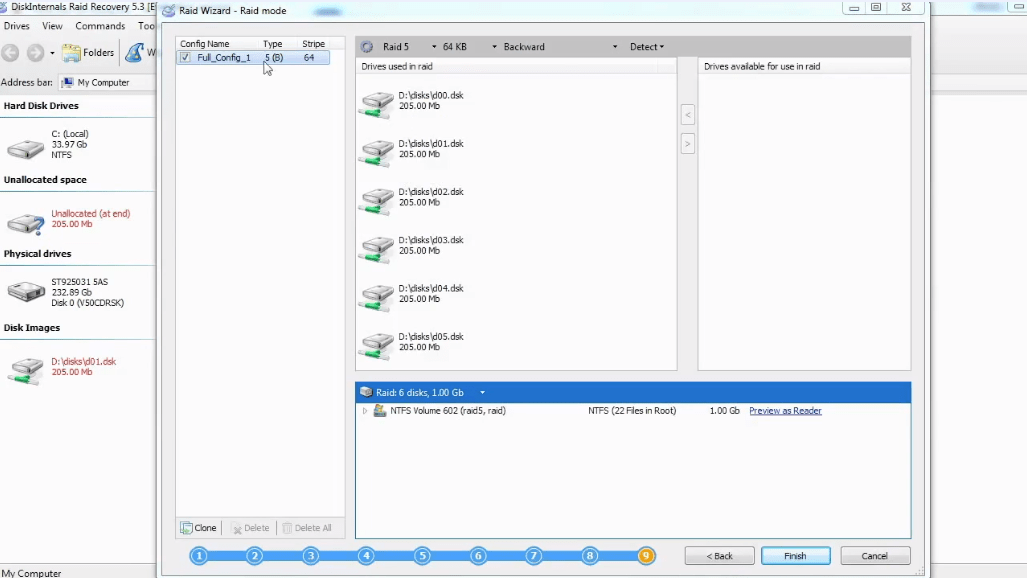Open the Backward rotation dropdown

coord(615,47)
